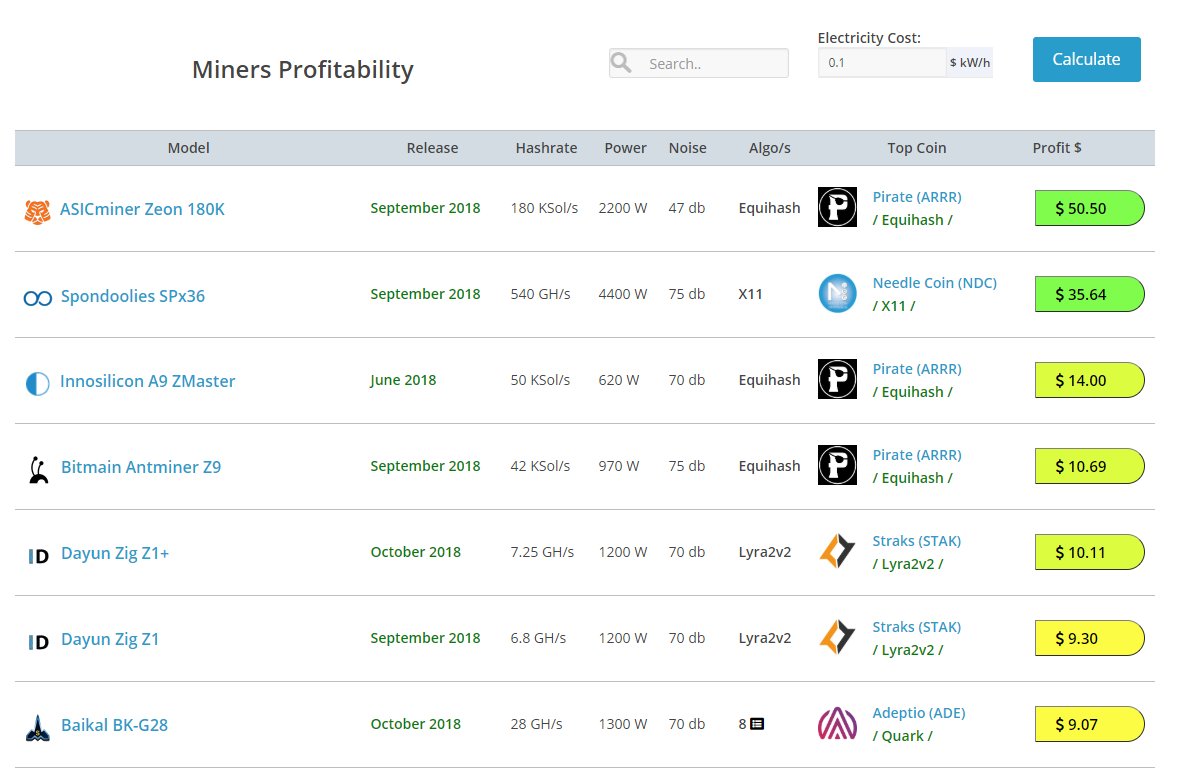Click the Adeptio (ADE) coin icon
1179x775 pixels.
[837, 723]
